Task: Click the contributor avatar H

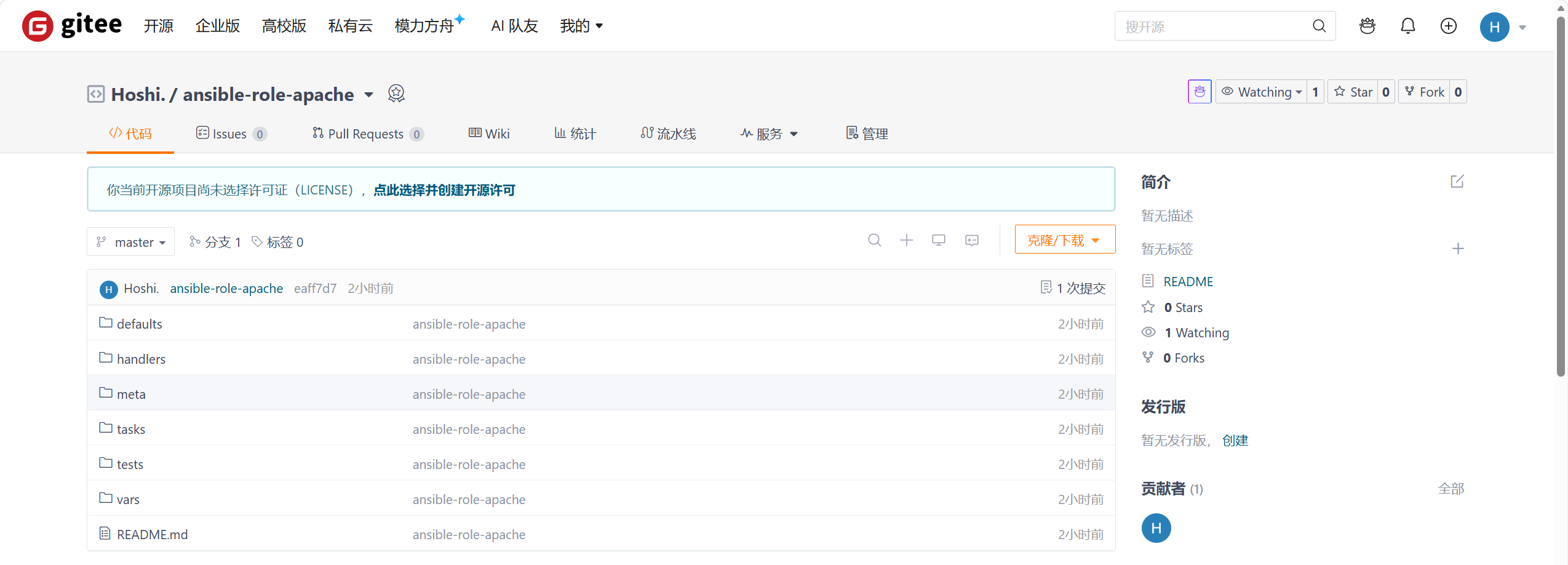Action: 1156,528
